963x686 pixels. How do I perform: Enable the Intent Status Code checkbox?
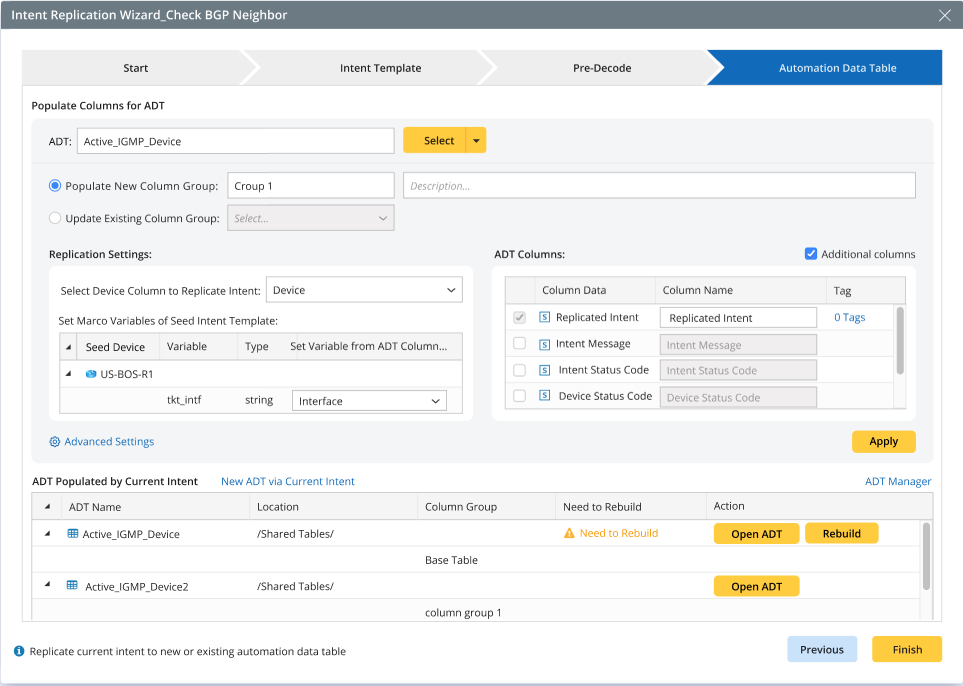tap(519, 370)
